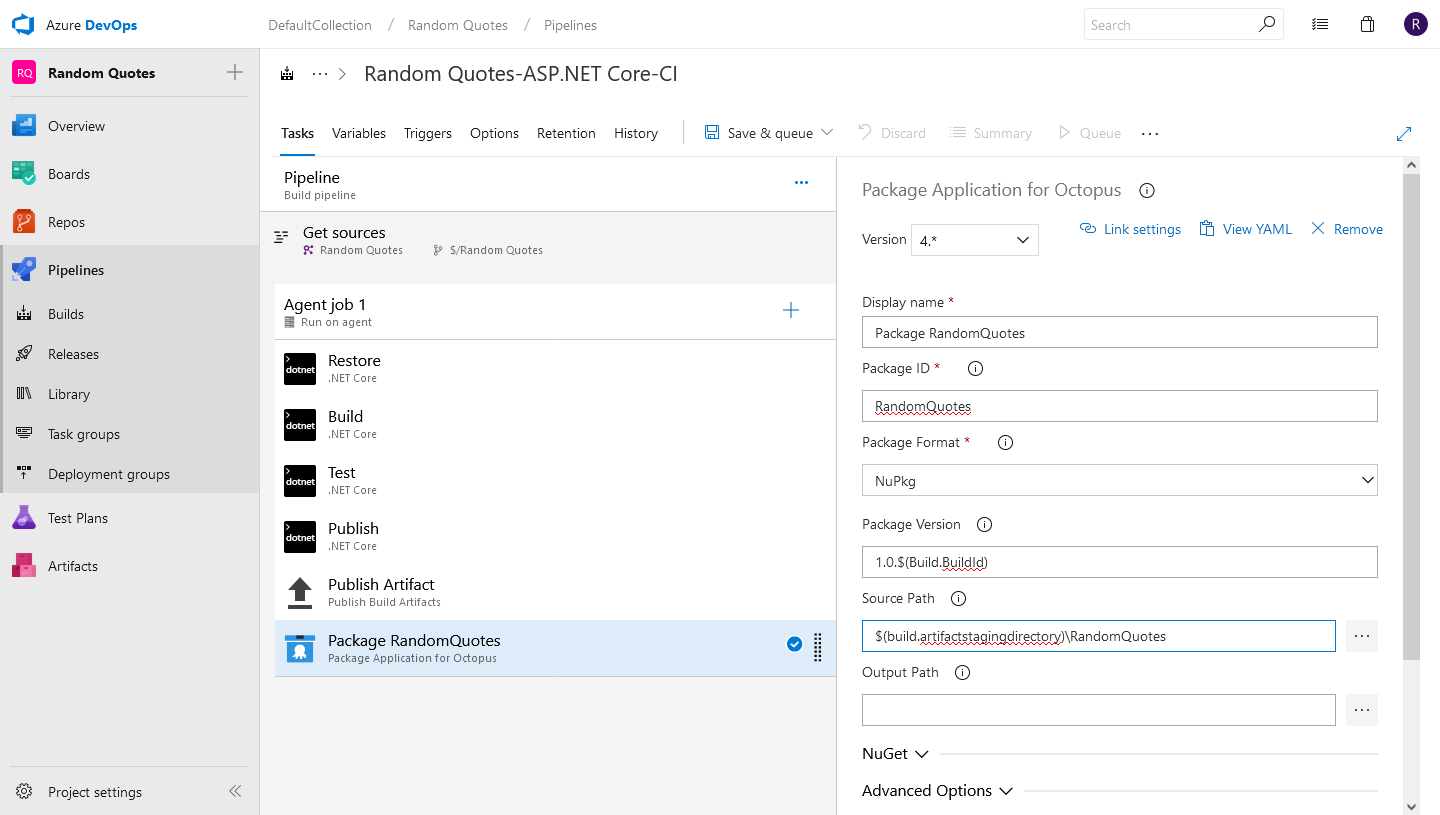This screenshot has width=1440, height=815.
Task: Click the Source Path input field
Action: click(1098, 636)
